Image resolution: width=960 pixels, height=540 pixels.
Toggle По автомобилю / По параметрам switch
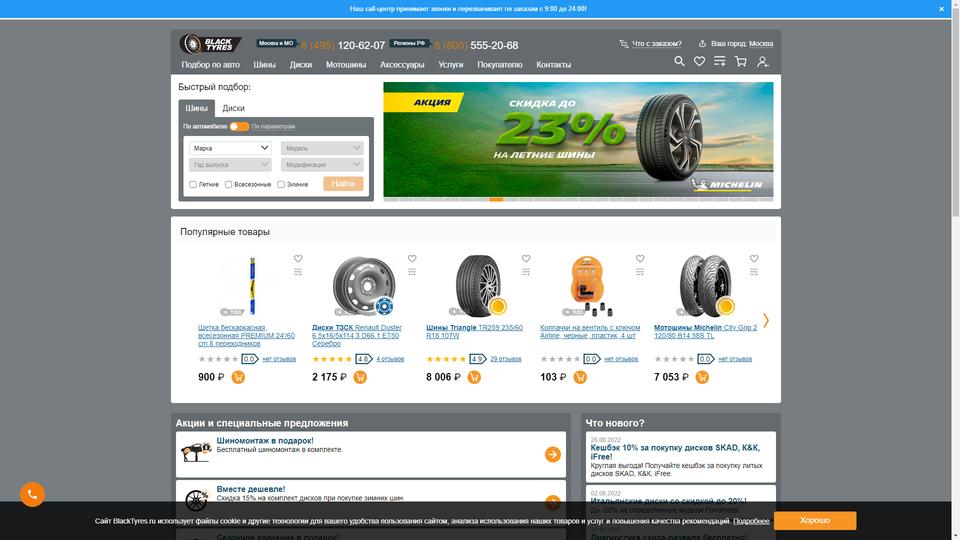tap(239, 126)
